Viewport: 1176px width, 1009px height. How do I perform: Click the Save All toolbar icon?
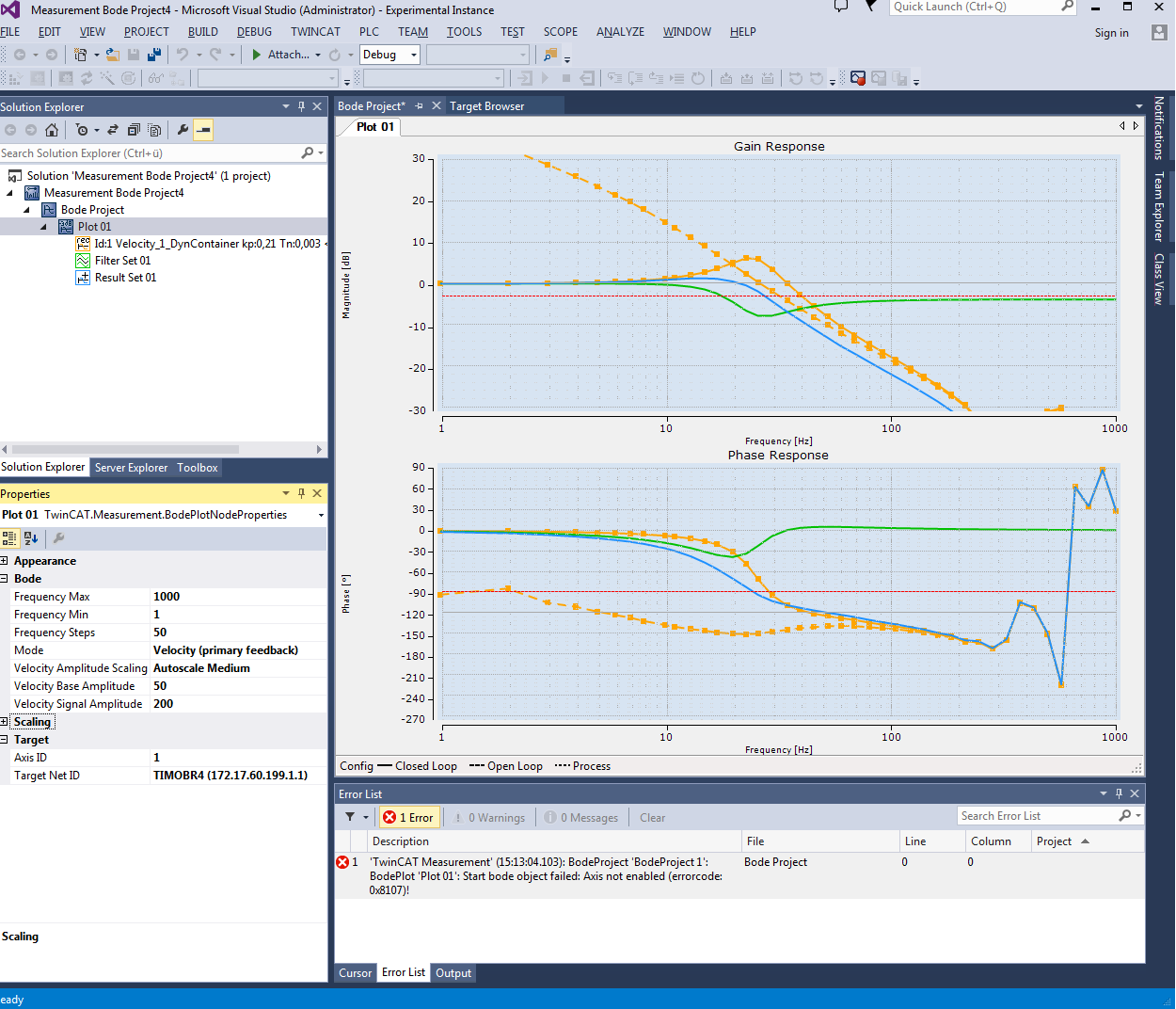[x=155, y=55]
